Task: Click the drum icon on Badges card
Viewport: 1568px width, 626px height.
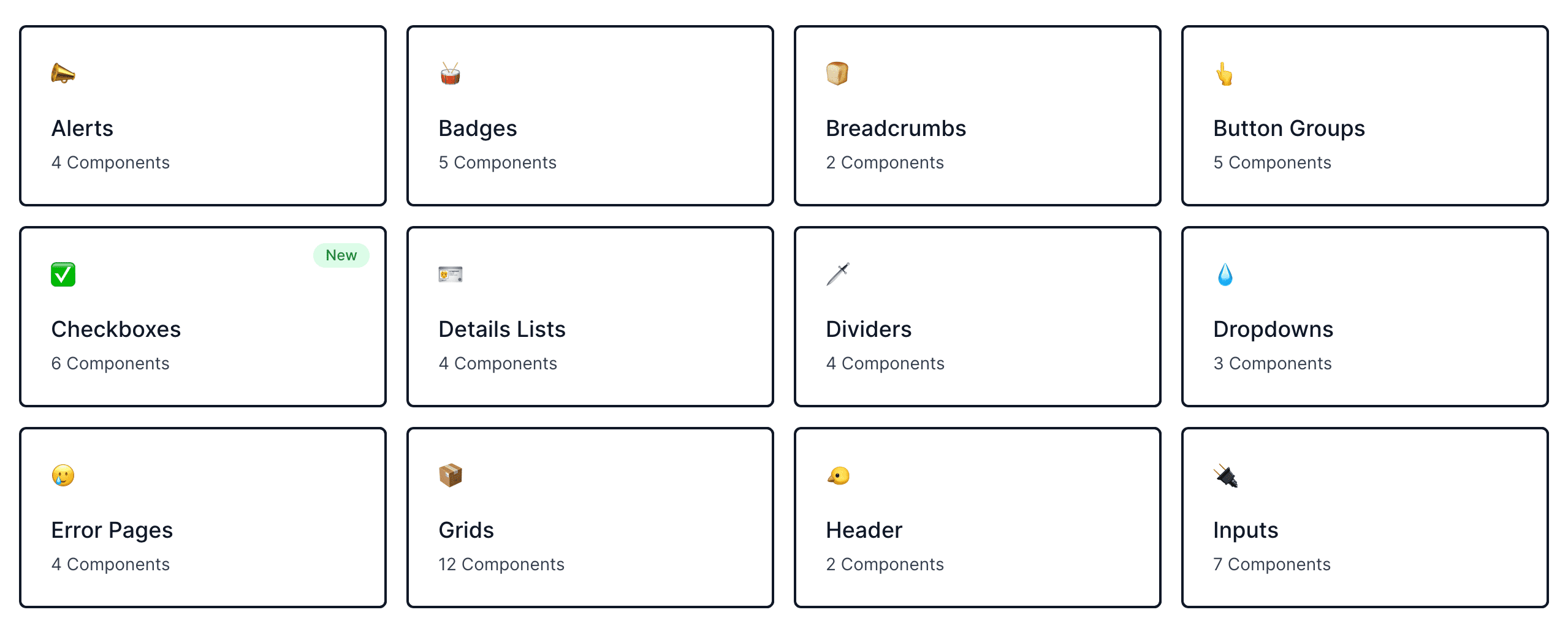Action: pos(450,74)
